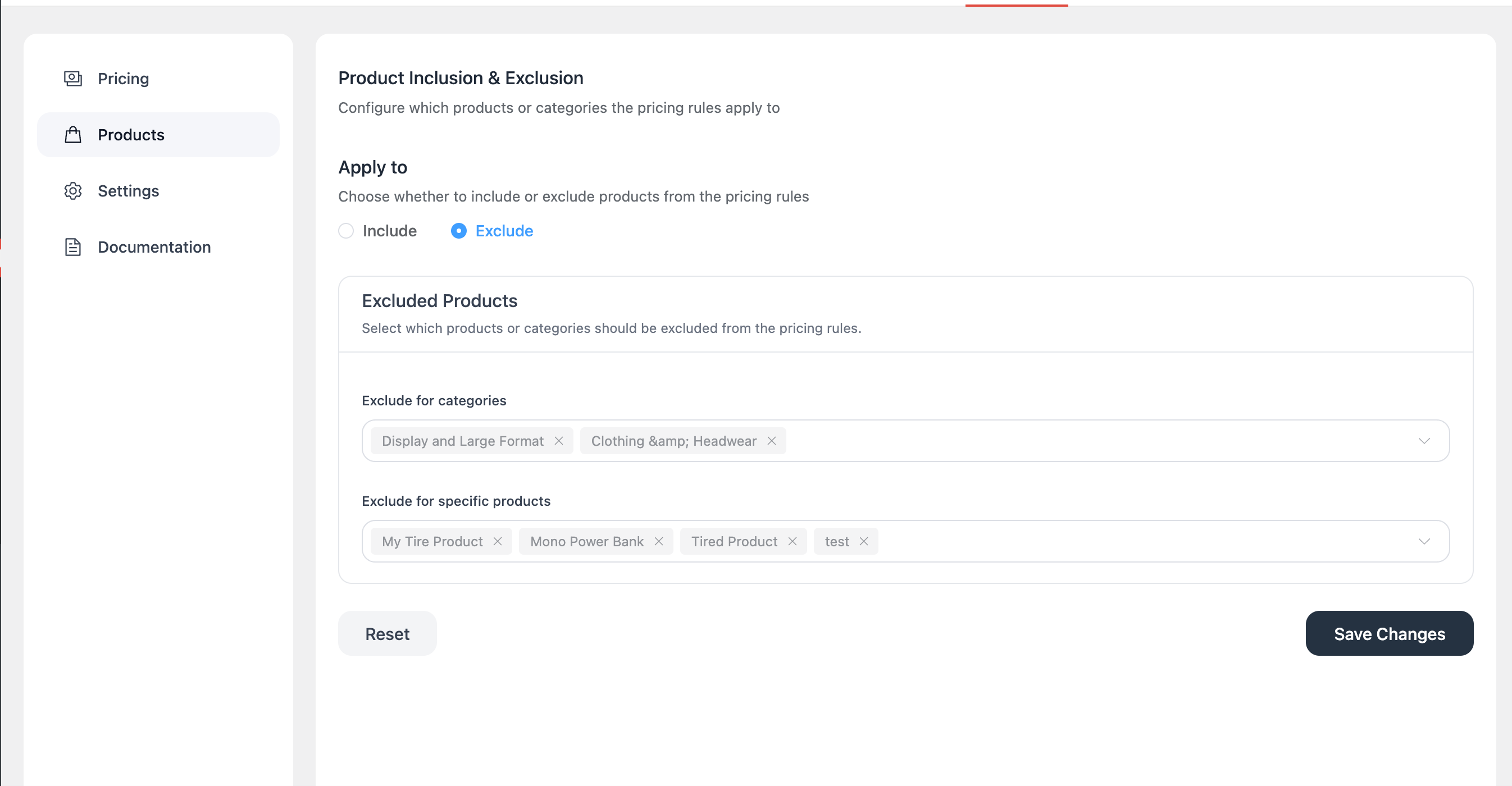Image resolution: width=1512 pixels, height=786 pixels.
Task: Remove the Display and Large Format tag
Action: pos(559,441)
